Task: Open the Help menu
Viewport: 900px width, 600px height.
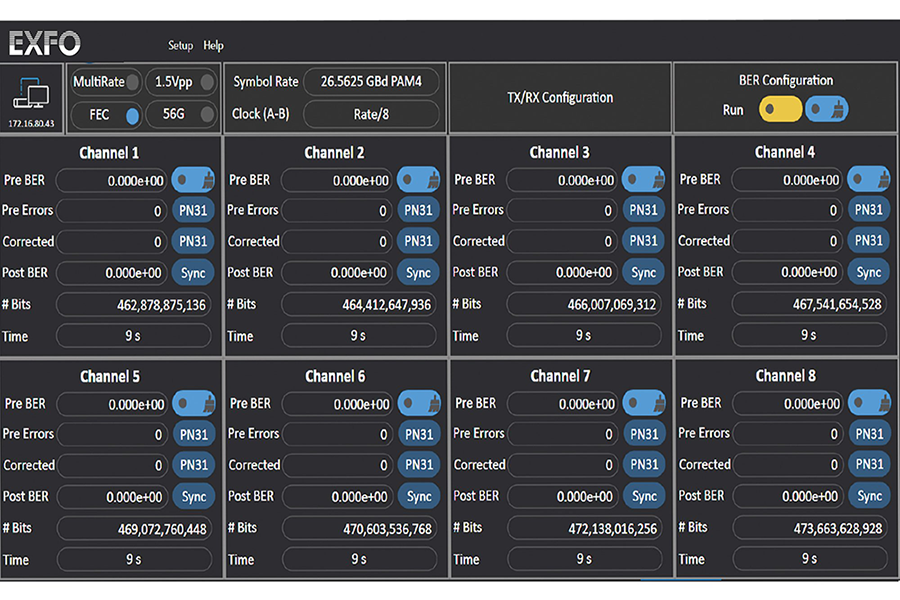Action: click(x=214, y=46)
